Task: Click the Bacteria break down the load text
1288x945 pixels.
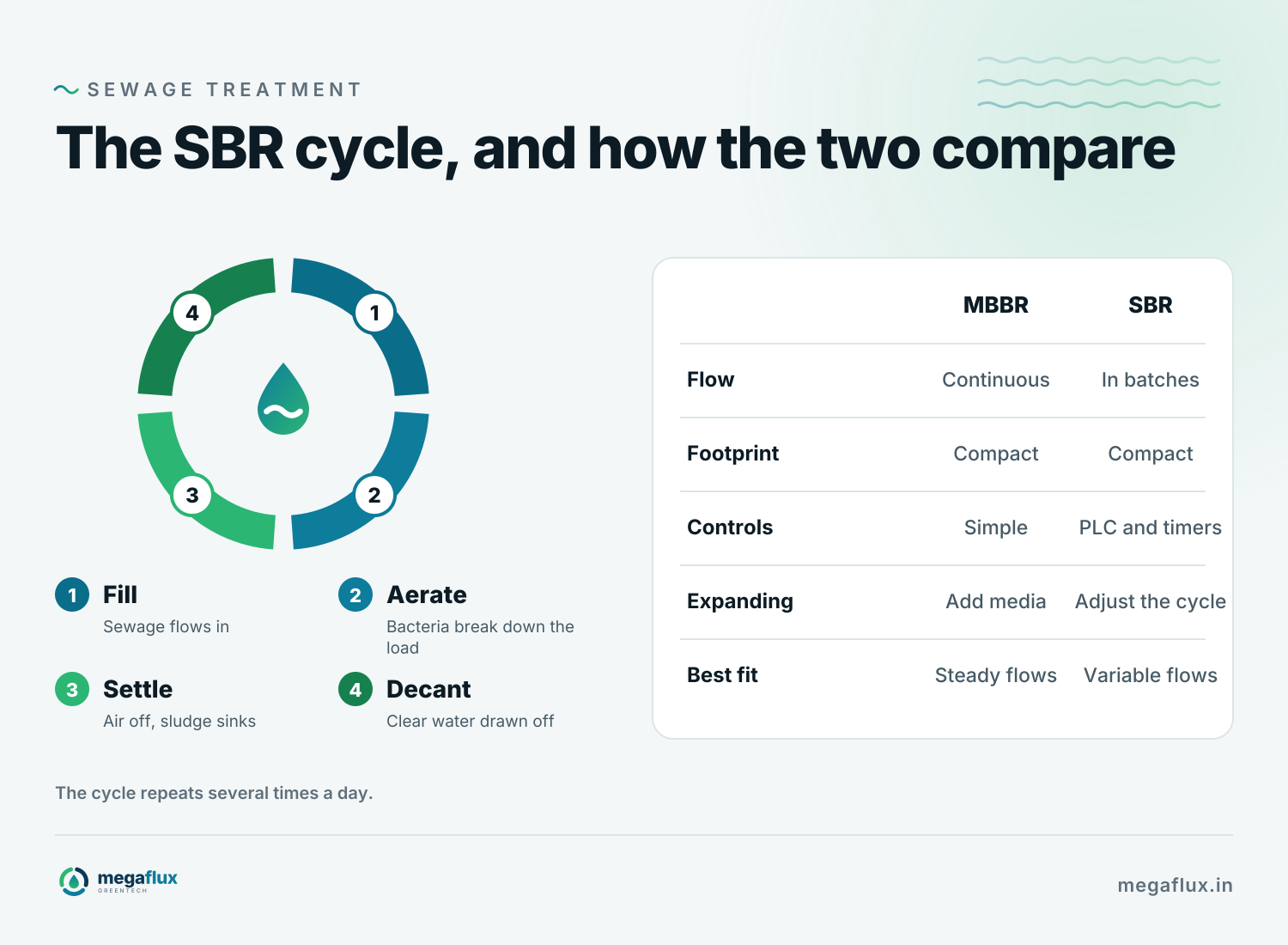Action: pyautogui.click(x=480, y=637)
